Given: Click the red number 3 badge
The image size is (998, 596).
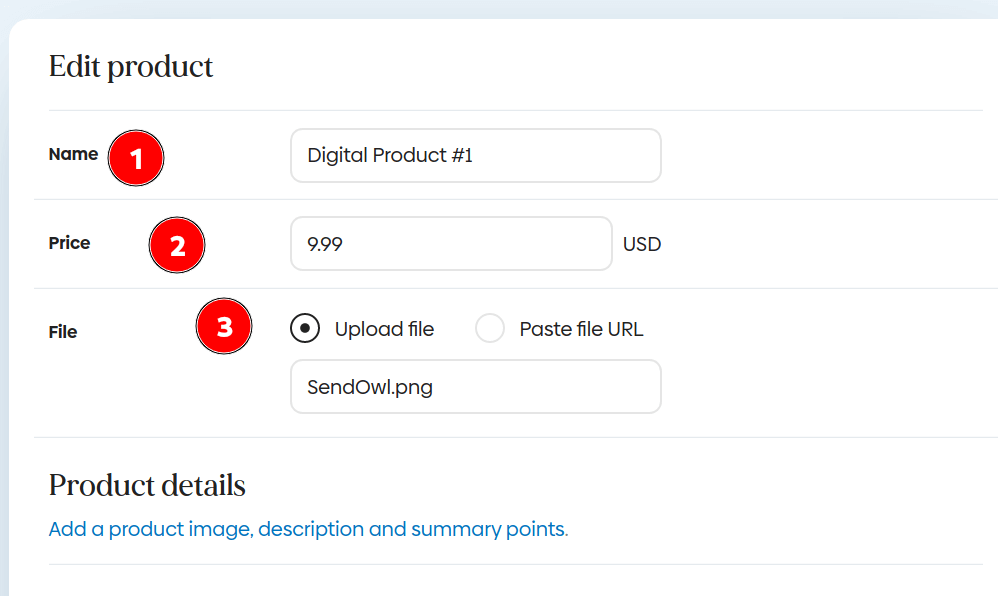Looking at the screenshot, I should [x=224, y=327].
